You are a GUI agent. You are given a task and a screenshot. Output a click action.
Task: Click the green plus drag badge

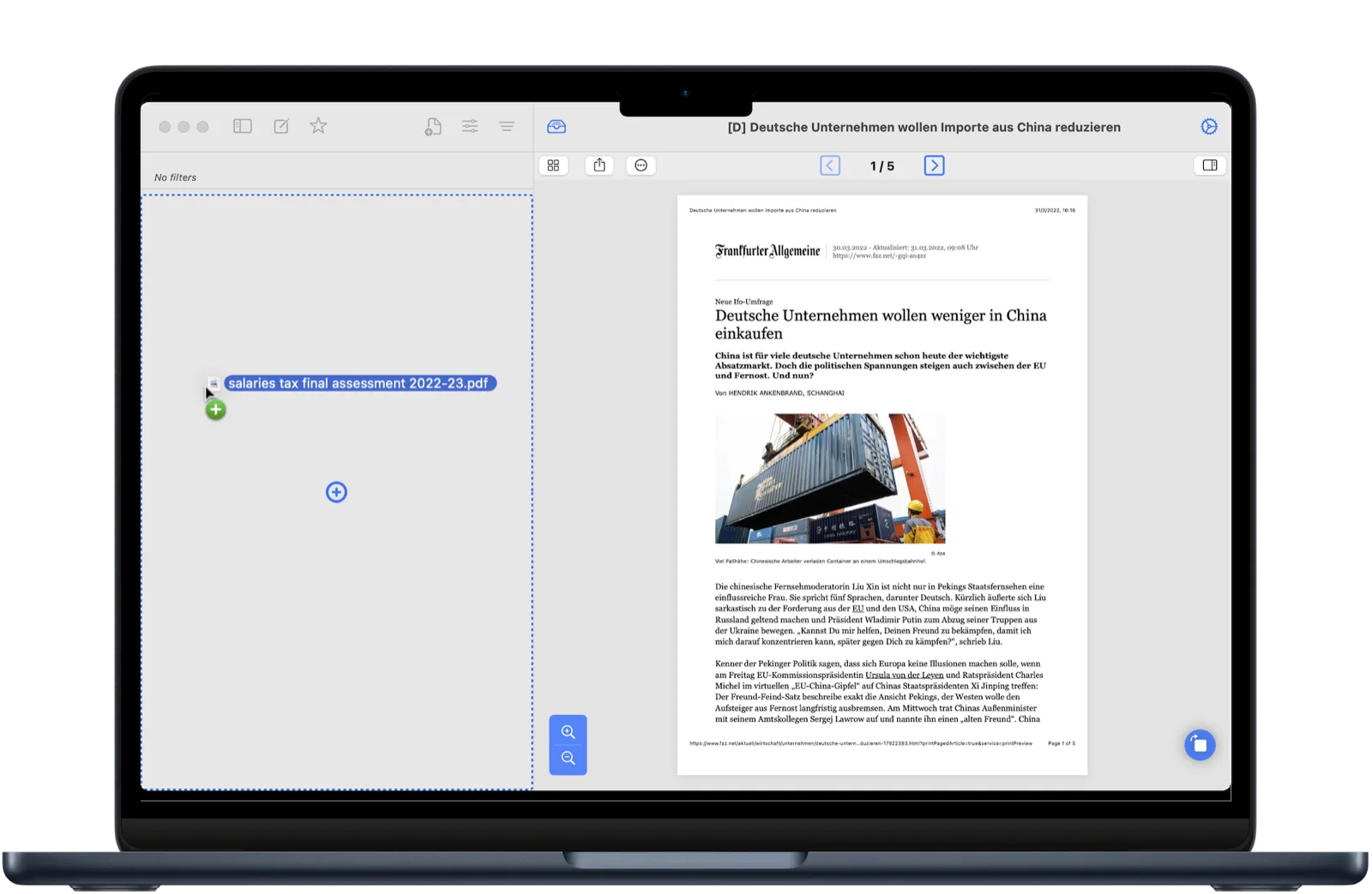216,410
